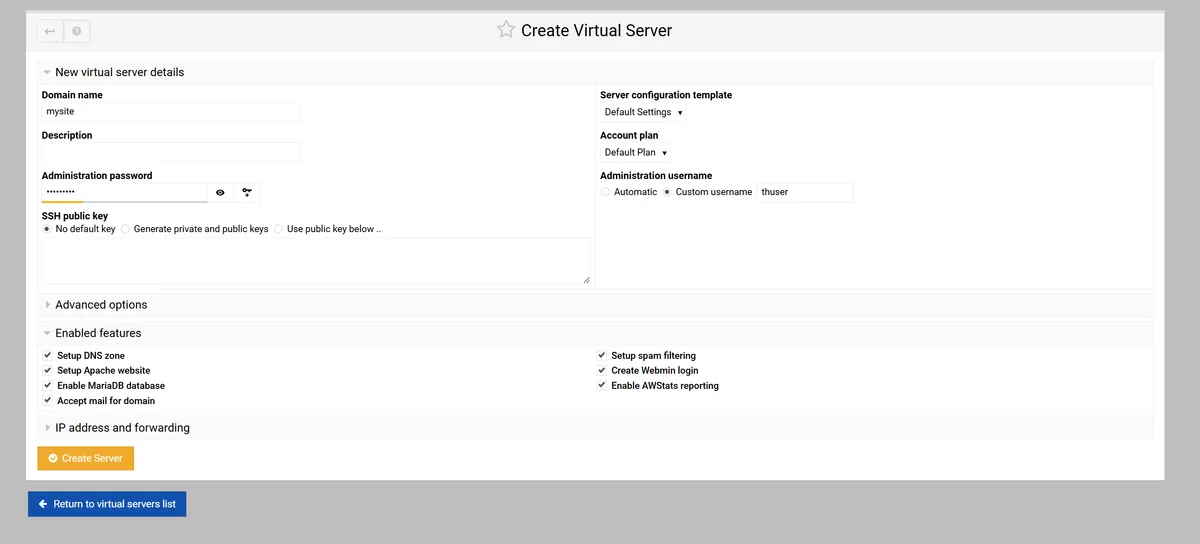Uncheck Enable AWStats reporting
This screenshot has width=1200, height=544.
coord(602,385)
